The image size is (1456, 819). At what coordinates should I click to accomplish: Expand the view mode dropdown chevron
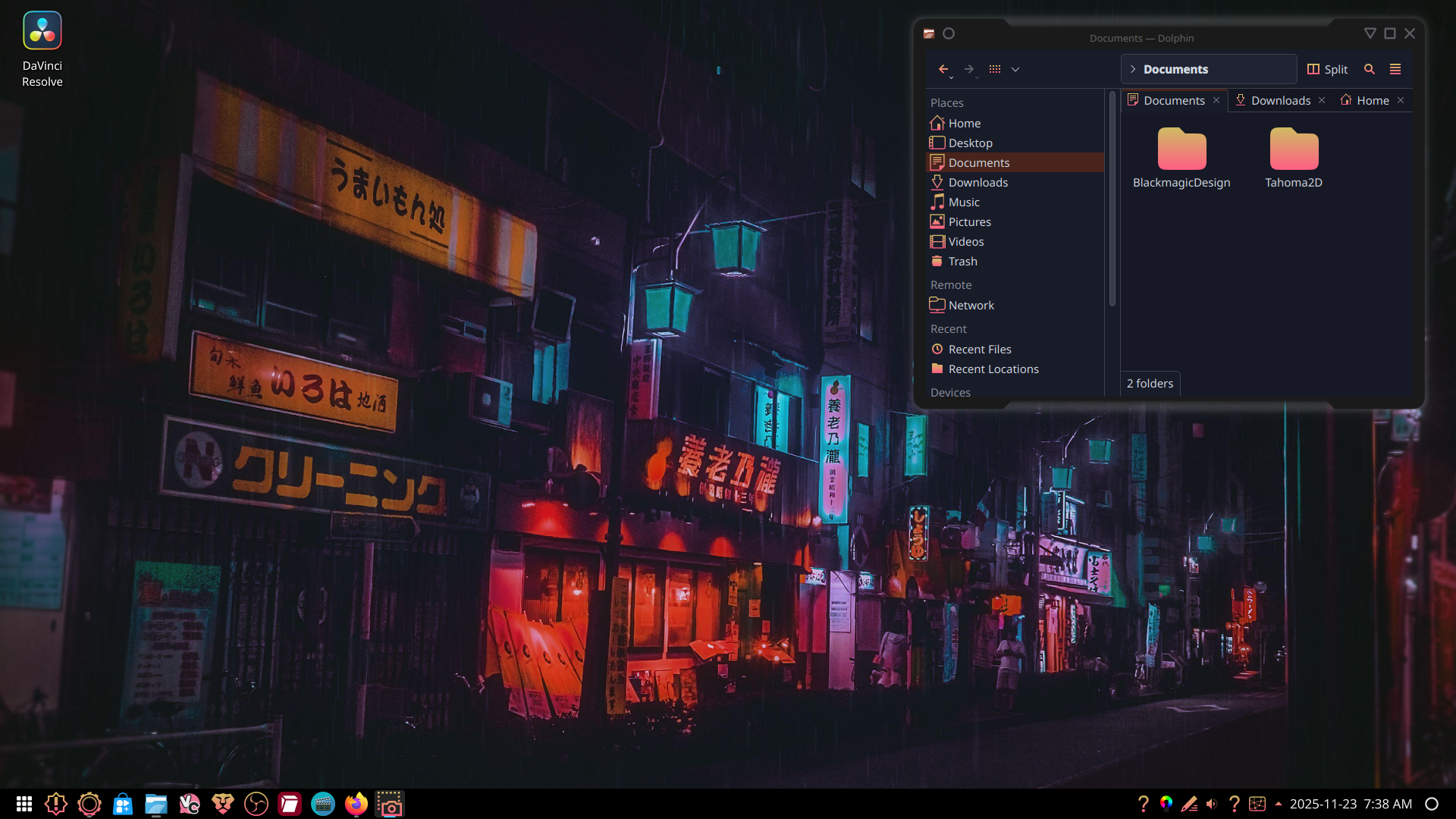pyautogui.click(x=1015, y=69)
